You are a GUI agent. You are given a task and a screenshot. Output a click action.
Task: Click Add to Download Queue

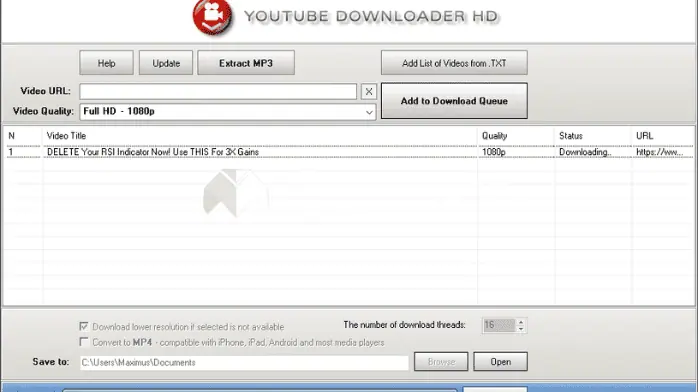pyautogui.click(x=454, y=101)
